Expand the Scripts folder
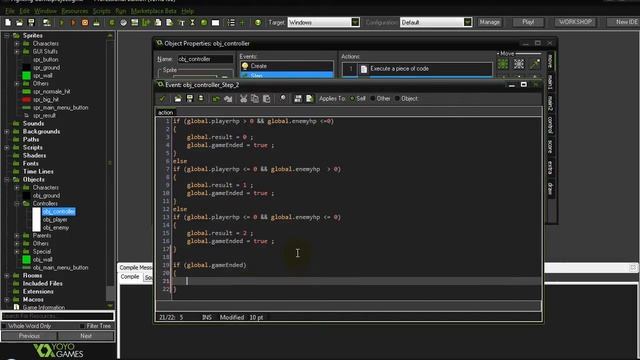The width and height of the screenshot is (640, 360). click(7, 147)
